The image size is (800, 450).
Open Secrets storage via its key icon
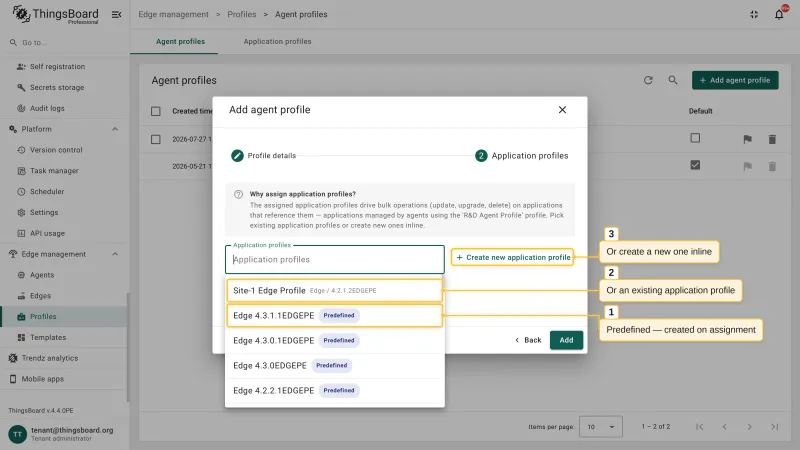pos(21,87)
